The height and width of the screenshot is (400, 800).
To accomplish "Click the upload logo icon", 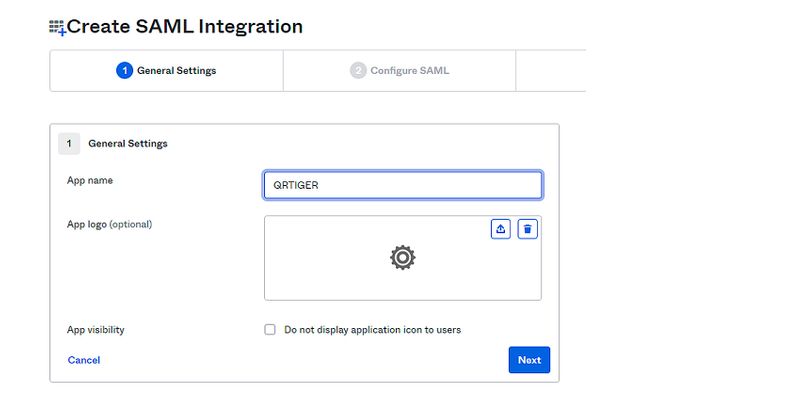I will [501, 229].
